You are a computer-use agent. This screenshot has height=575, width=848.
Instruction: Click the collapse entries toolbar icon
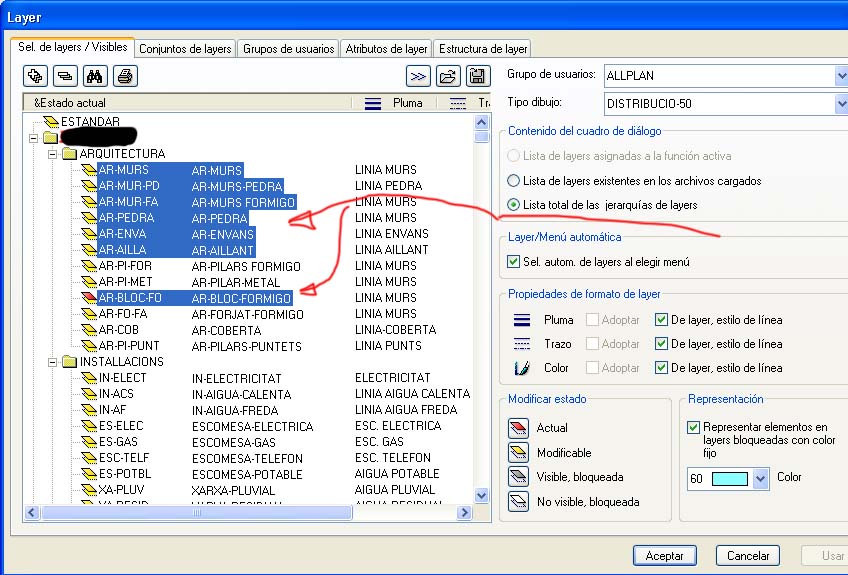(65, 76)
